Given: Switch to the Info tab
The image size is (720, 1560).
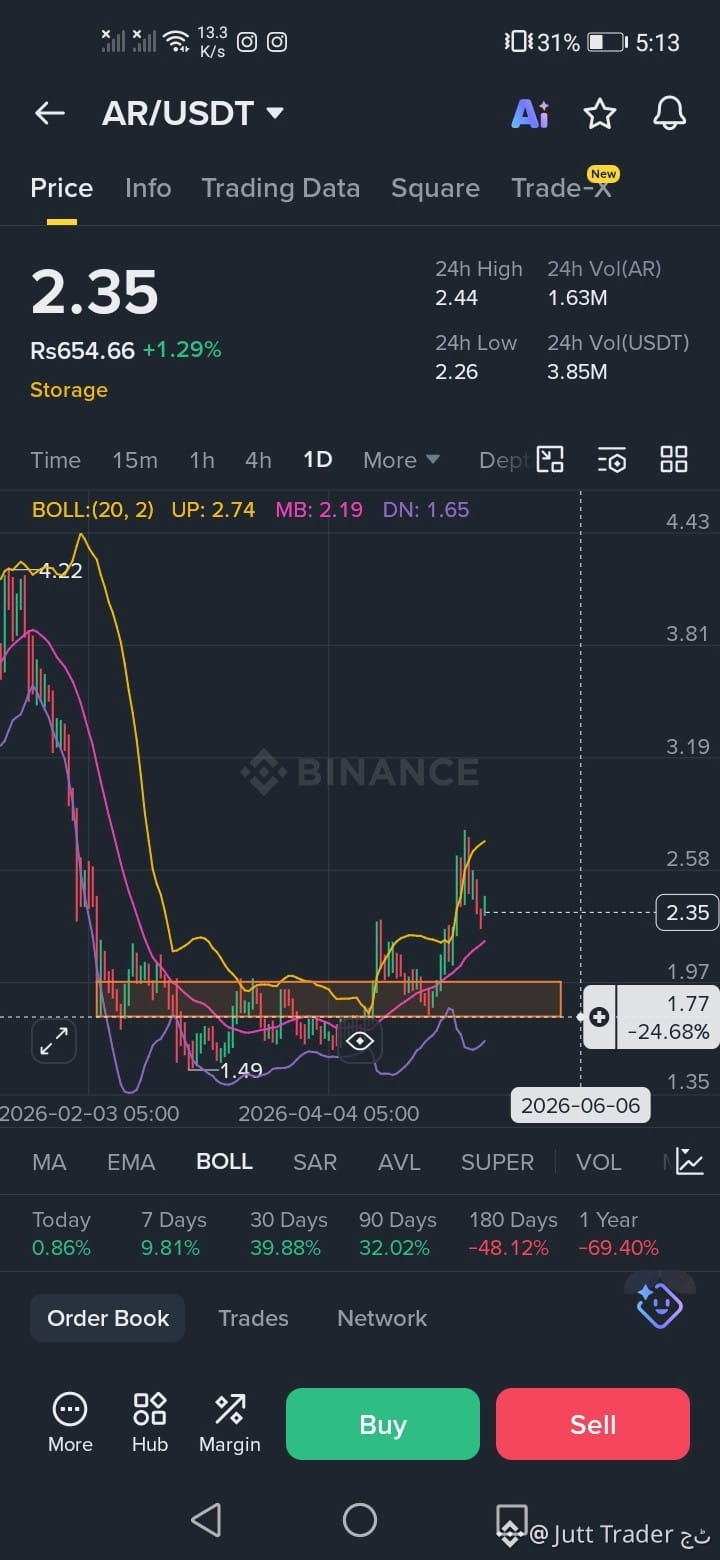Looking at the screenshot, I should tap(148, 188).
